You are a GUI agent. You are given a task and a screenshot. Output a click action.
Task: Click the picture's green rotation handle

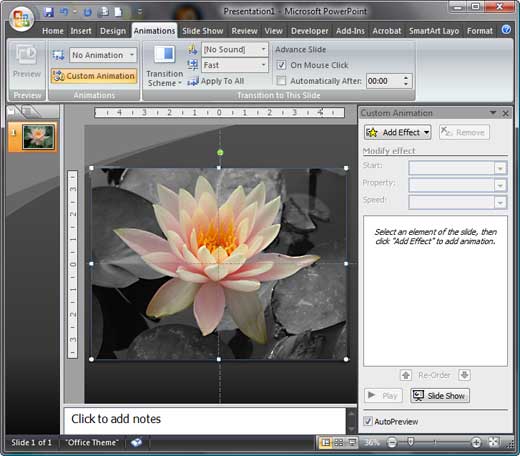pos(220,153)
